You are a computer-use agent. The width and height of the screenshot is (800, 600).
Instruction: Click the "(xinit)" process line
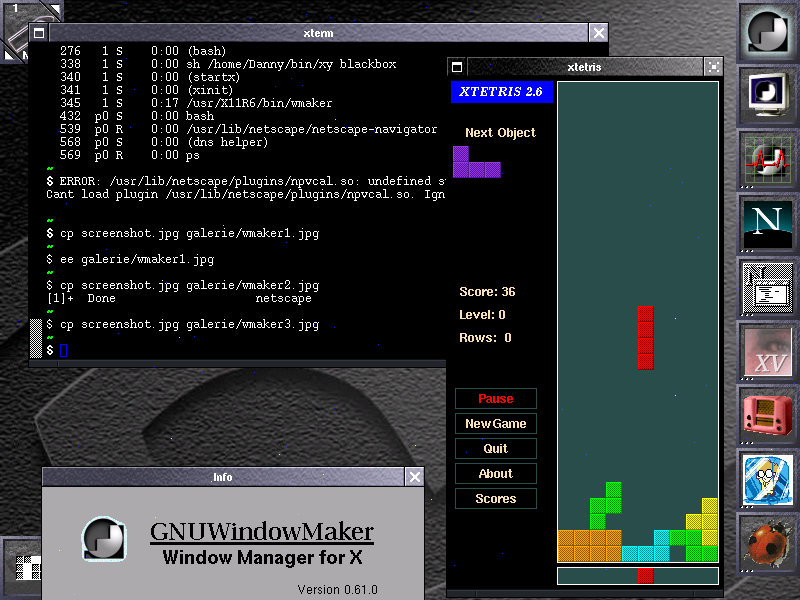pos(146,90)
